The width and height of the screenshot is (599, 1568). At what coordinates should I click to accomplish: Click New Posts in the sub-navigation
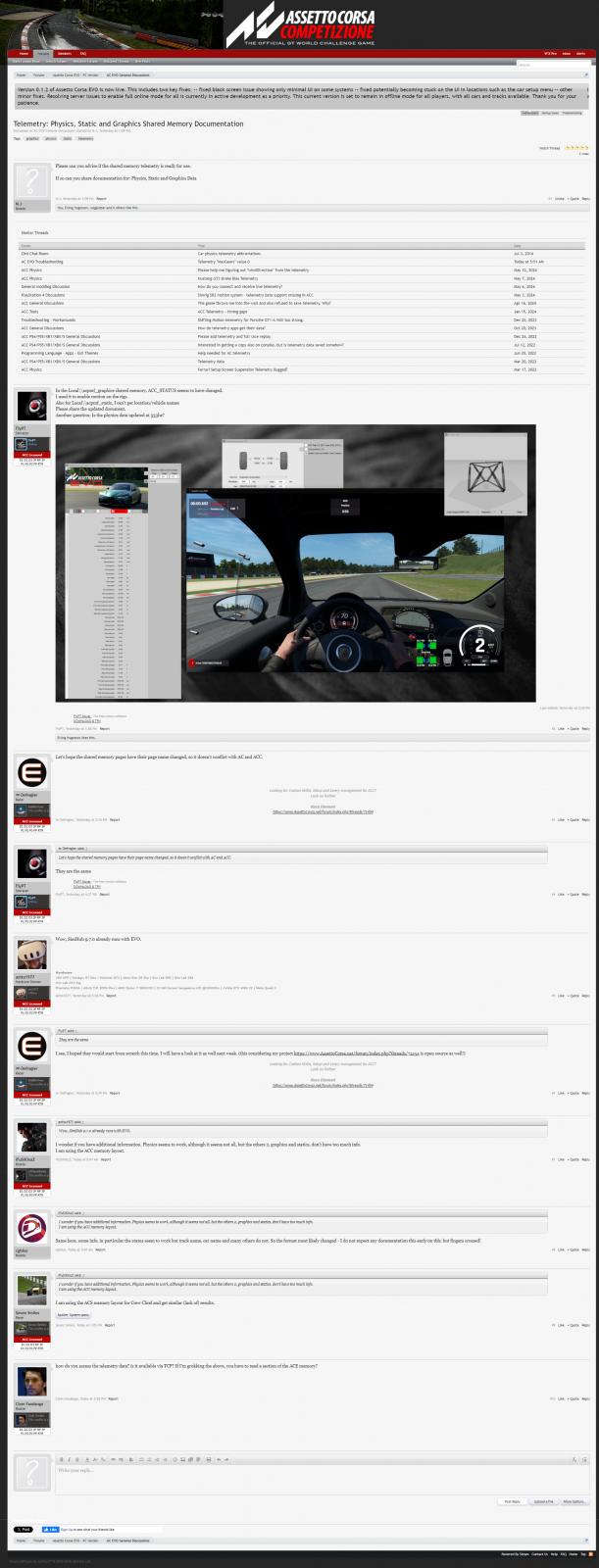(142, 61)
